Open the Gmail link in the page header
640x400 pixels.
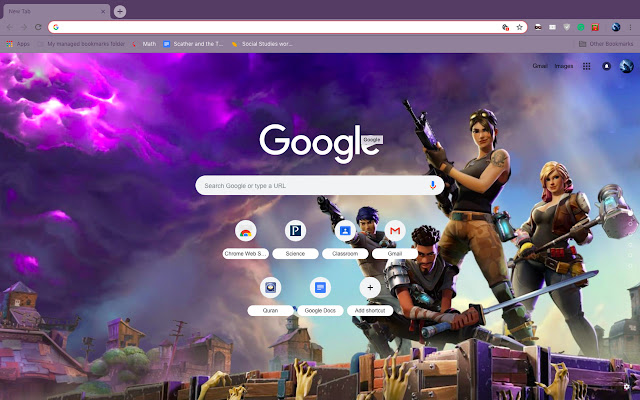[x=540, y=66]
